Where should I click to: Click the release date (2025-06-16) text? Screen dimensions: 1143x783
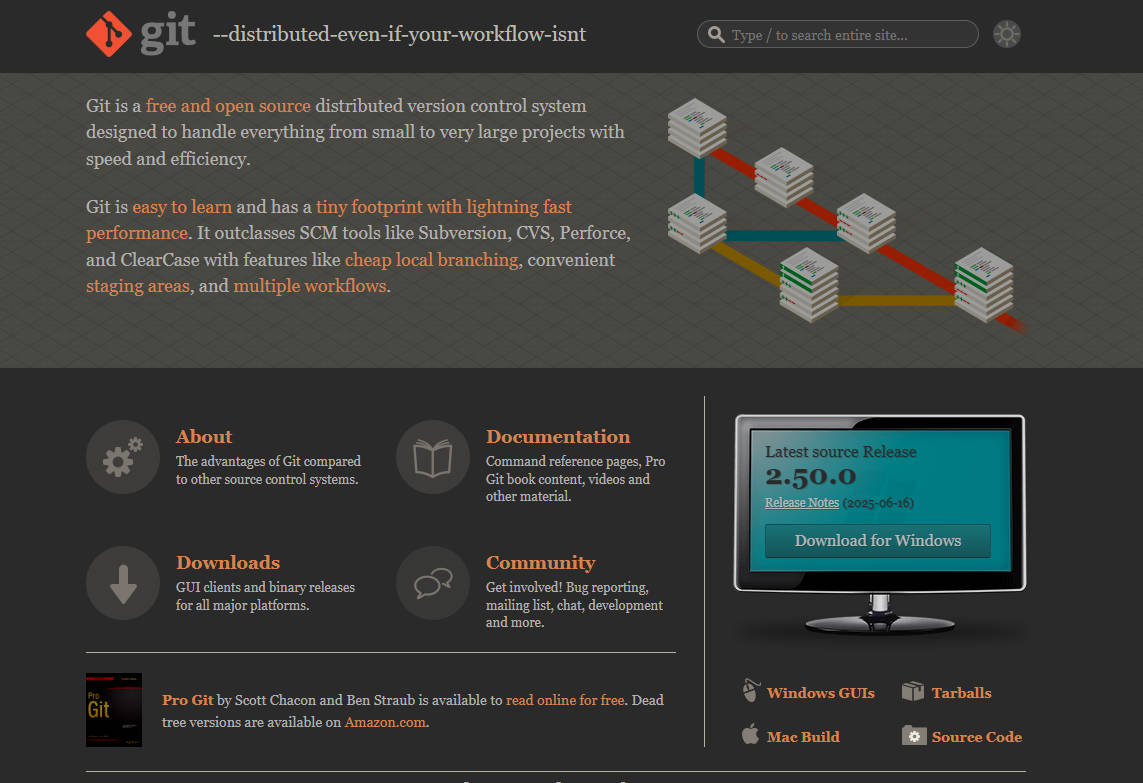(x=878, y=502)
